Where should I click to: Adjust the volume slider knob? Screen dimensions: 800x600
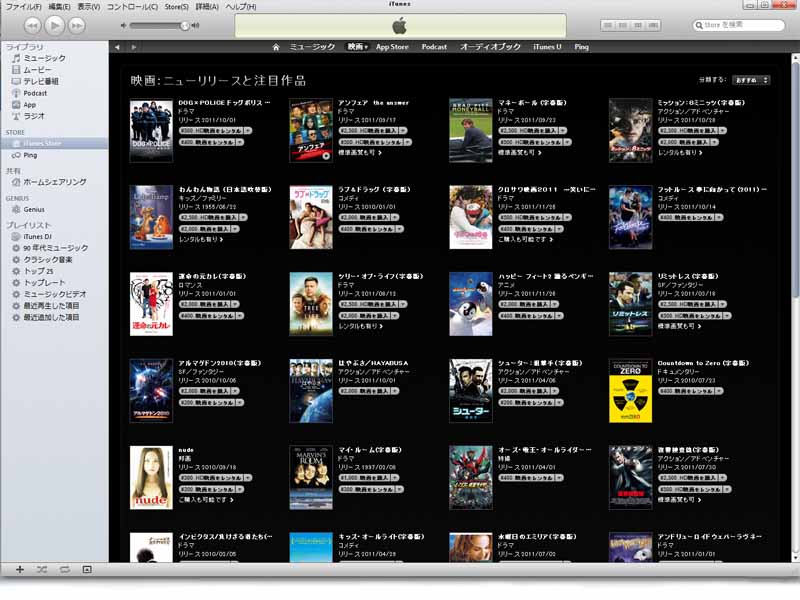[185, 26]
